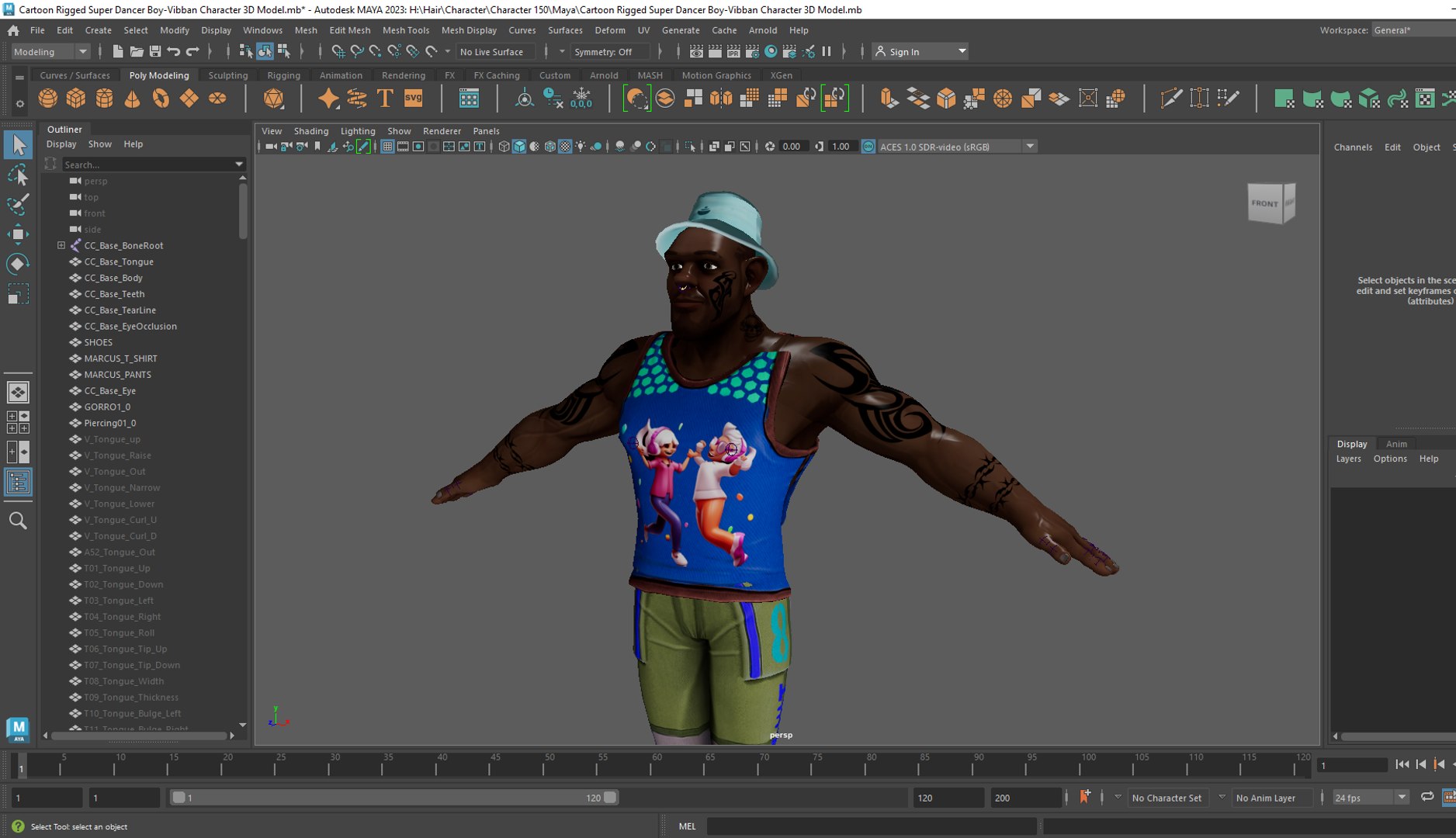Click the Redo arrow icon
The width and height of the screenshot is (1456, 838).
[192, 51]
